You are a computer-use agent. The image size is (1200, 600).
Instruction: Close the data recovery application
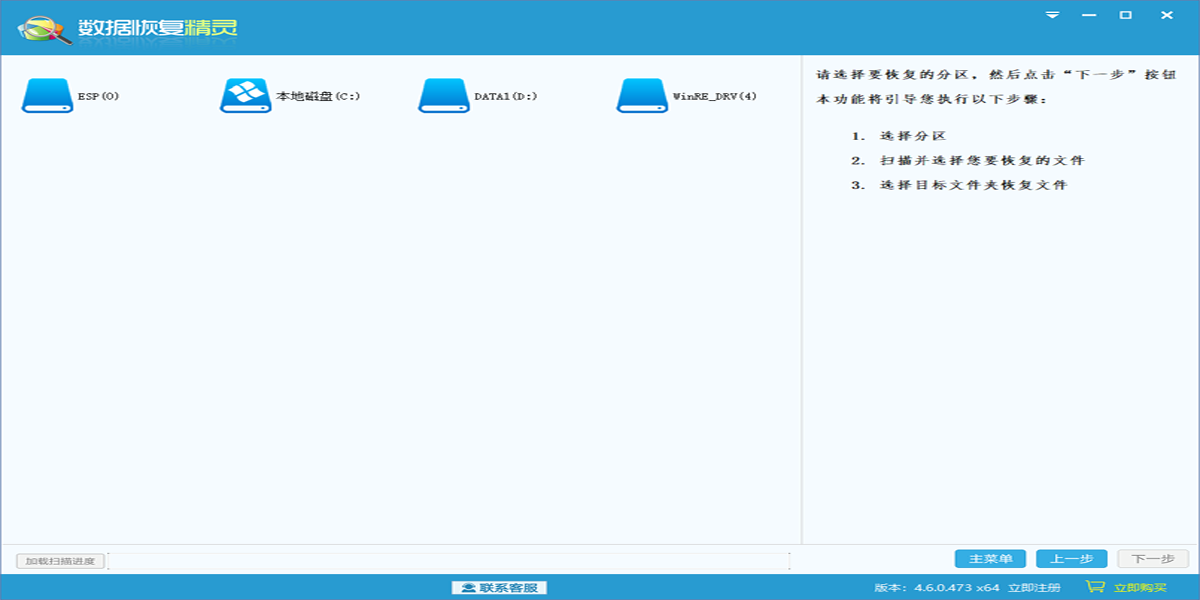(1166, 15)
